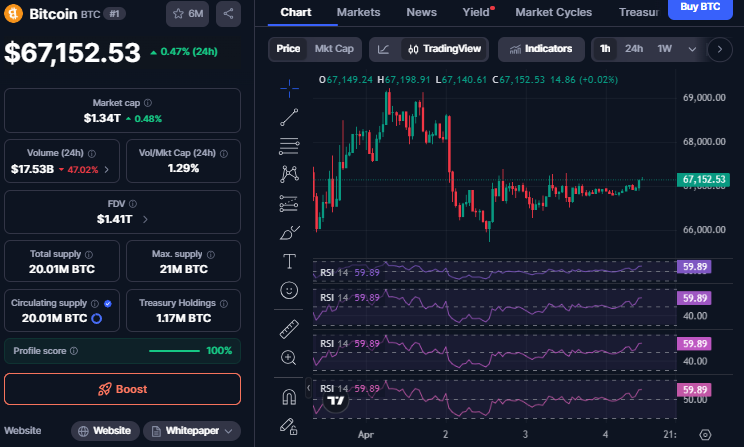
Task: Expand Volume (24h) details chevron
Action: (x=106, y=169)
